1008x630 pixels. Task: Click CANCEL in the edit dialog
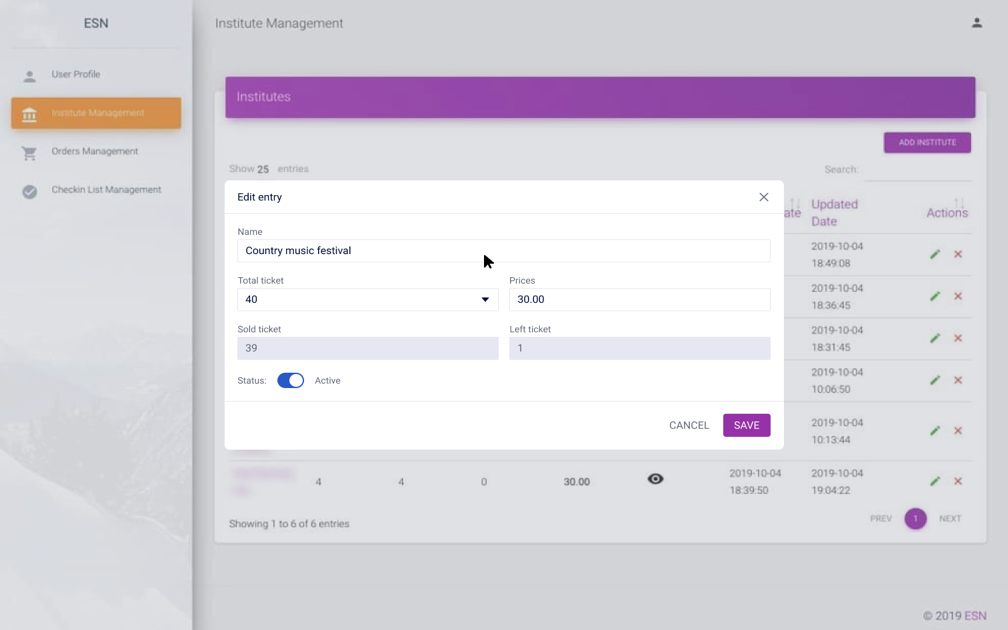688,425
